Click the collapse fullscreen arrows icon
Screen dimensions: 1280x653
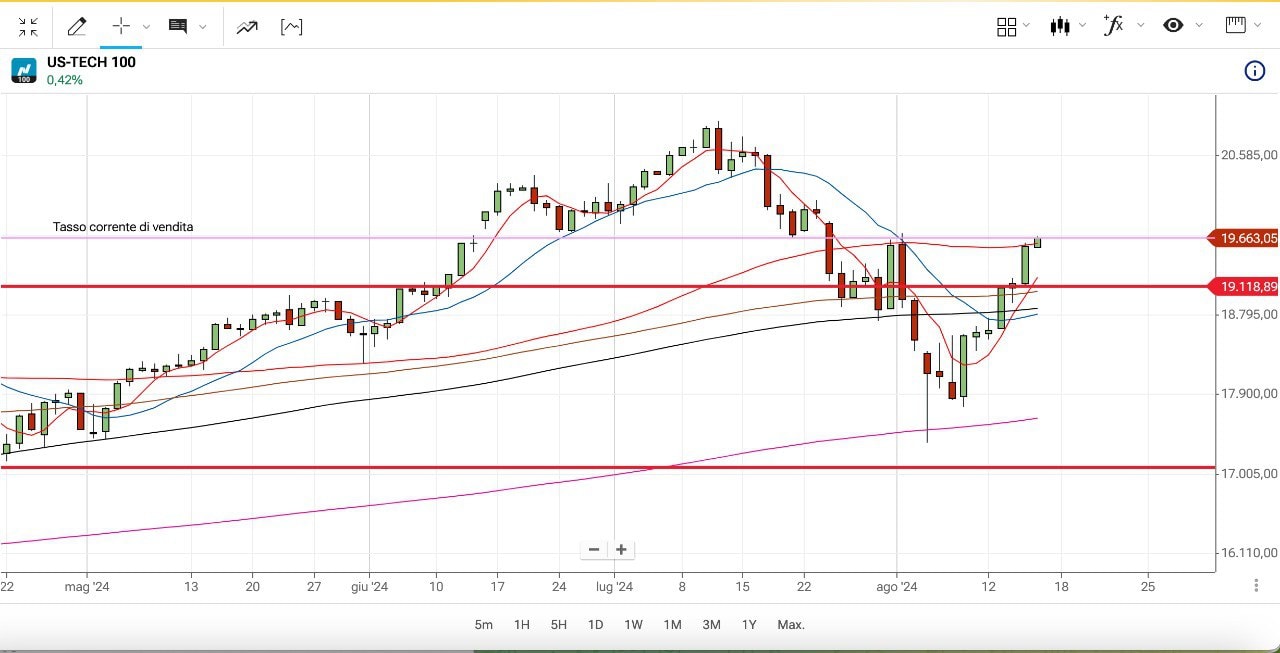tap(28, 27)
